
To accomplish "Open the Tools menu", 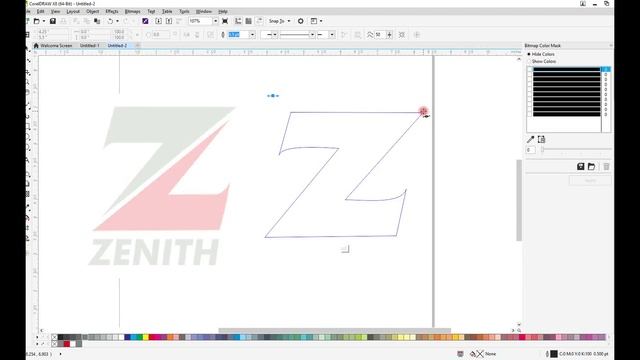I will pyautogui.click(x=184, y=11).
